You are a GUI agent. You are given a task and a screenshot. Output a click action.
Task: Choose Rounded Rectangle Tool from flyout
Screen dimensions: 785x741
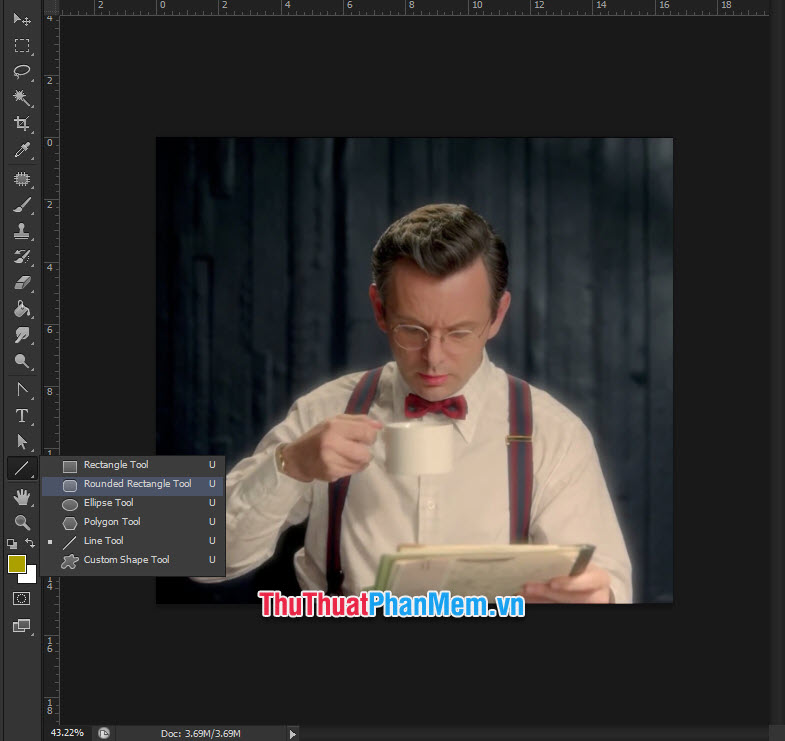click(x=133, y=484)
